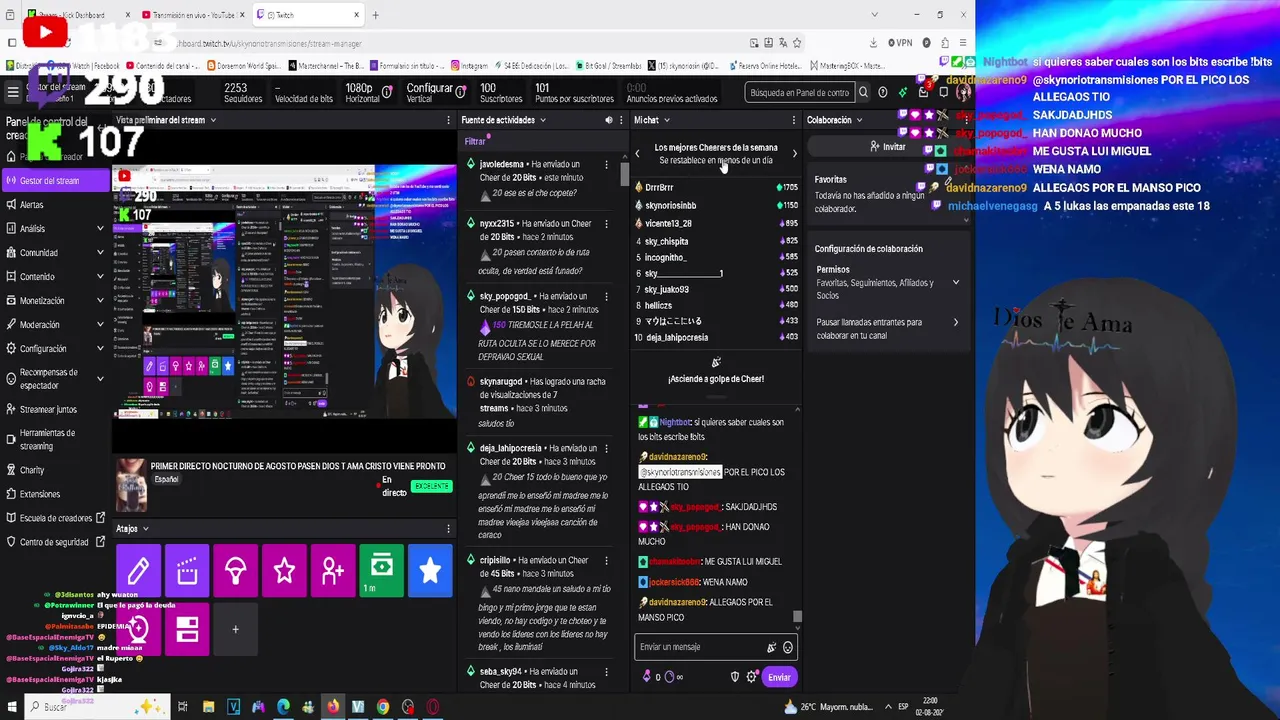Image resolution: width=1280 pixels, height=720 pixels.
Task: Expand the Contenido sidebar section
Action: (100, 277)
